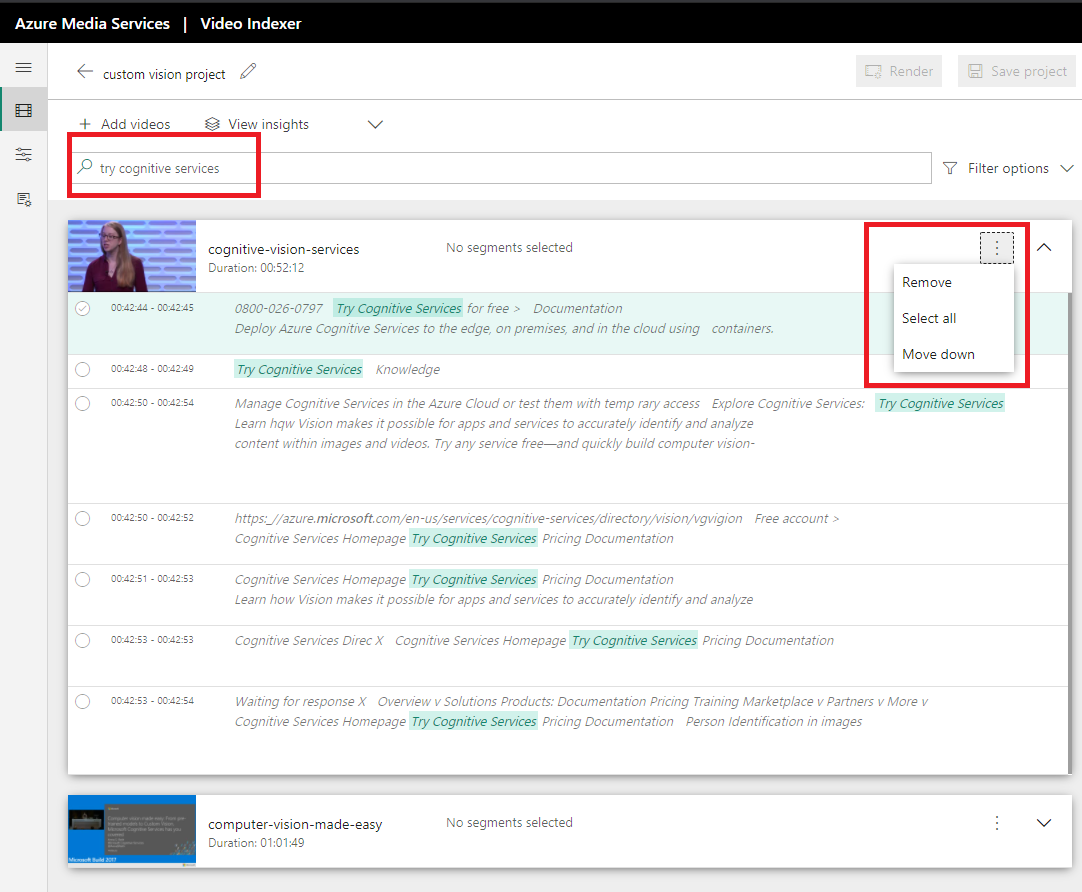Click the text 'Cognitive Services Direc X'
This screenshot has height=892, width=1082.
tap(308, 640)
